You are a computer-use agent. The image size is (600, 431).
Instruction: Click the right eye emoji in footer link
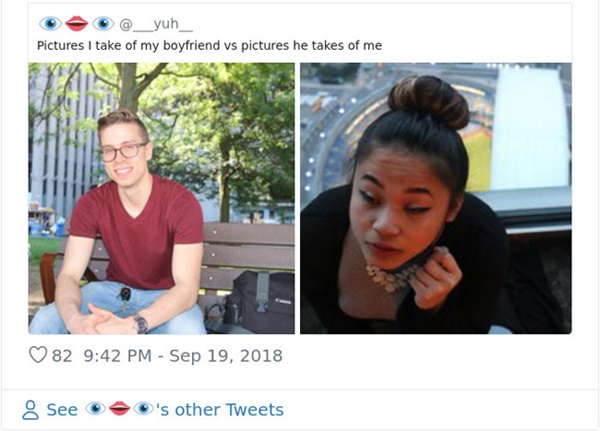[143, 410]
